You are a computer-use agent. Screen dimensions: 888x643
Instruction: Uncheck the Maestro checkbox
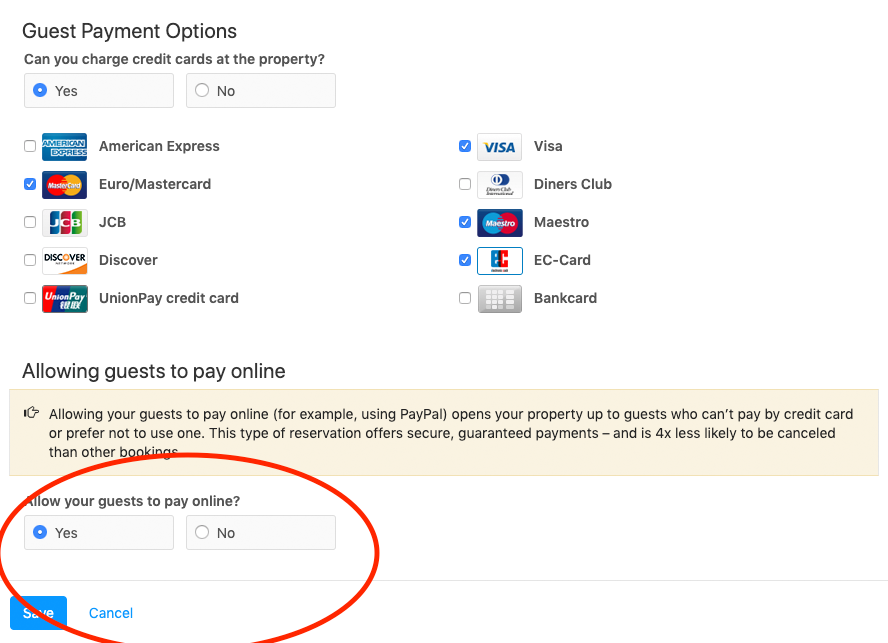tap(465, 222)
